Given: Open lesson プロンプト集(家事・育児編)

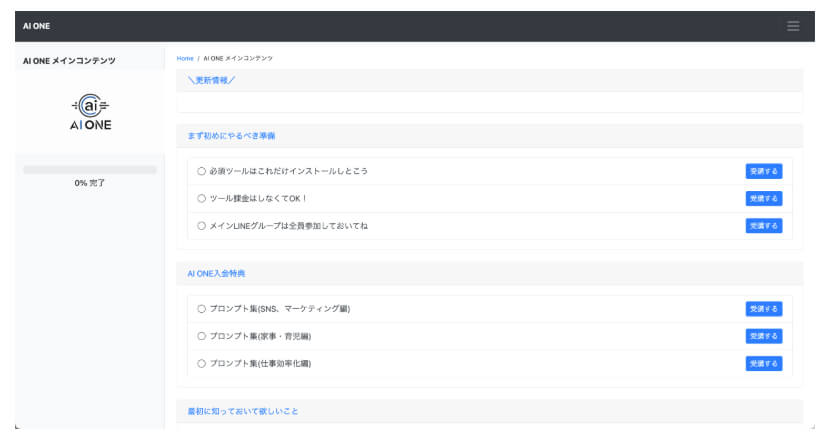Looking at the screenshot, I should click(260, 336).
